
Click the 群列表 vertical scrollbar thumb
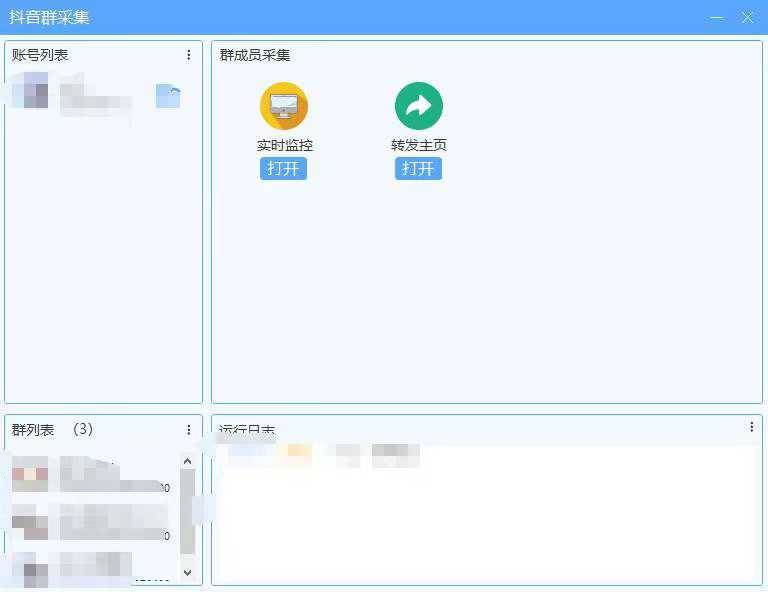[187, 510]
